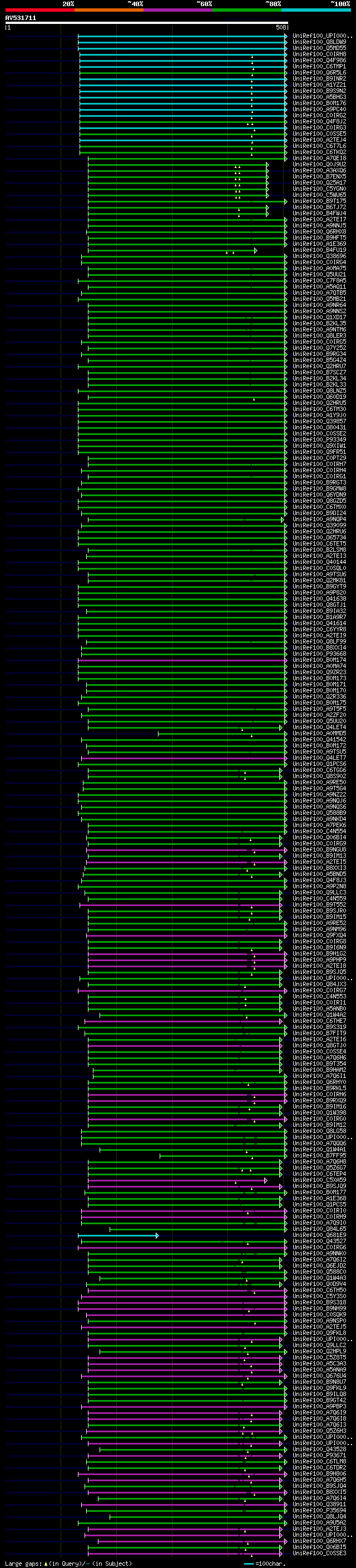Open hit UniRef100_Q8LDW9
The height and width of the screenshot is (1568, 356).
pyautogui.click(x=319, y=43)
